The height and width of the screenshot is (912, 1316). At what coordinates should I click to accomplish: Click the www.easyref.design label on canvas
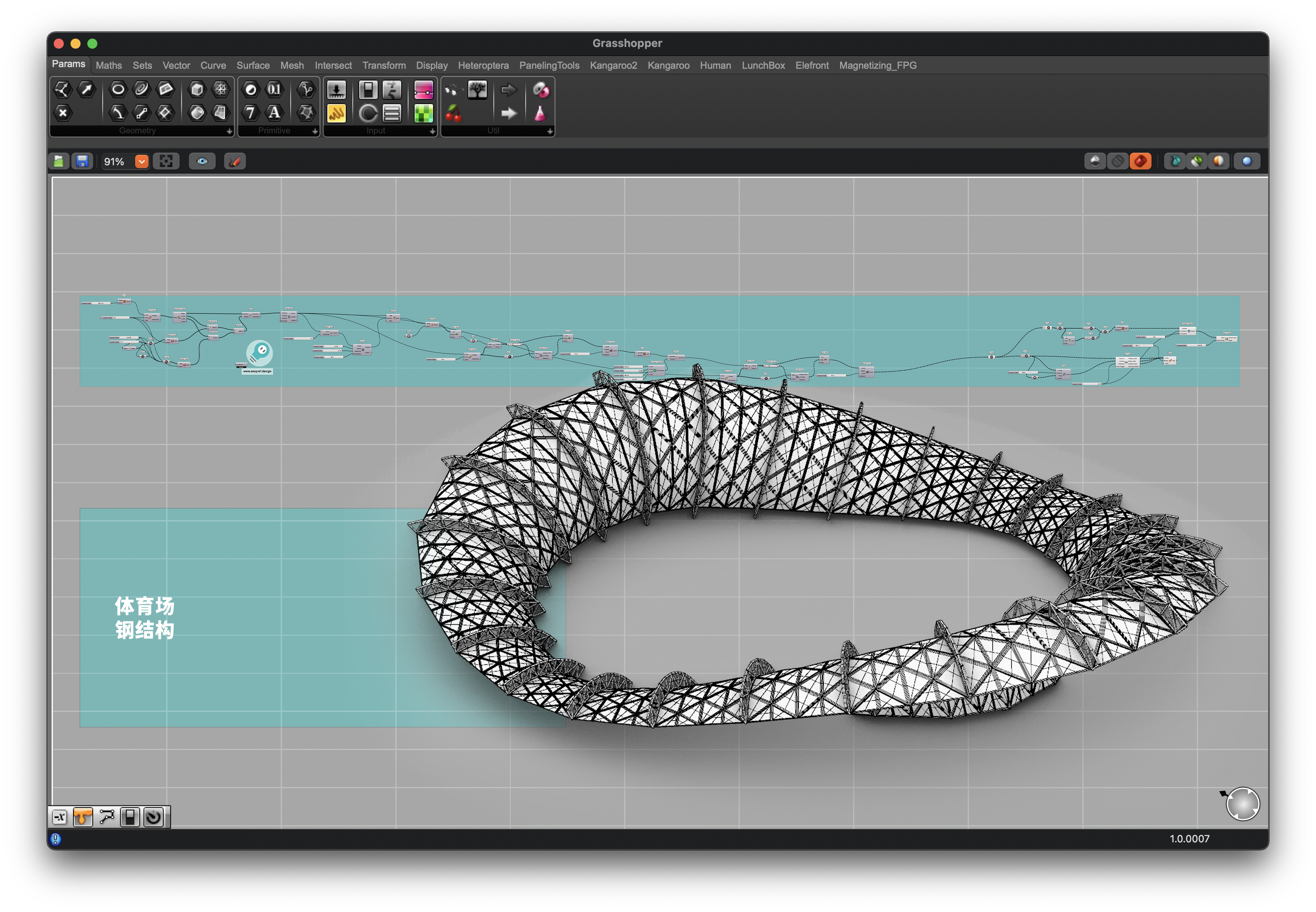pyautogui.click(x=257, y=371)
